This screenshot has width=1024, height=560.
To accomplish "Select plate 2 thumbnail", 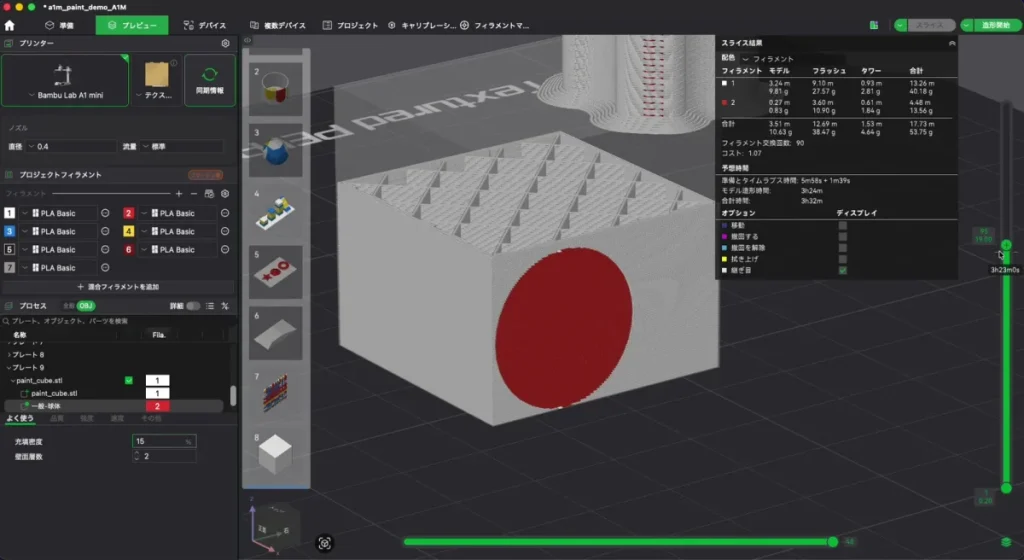I will 276,88.
